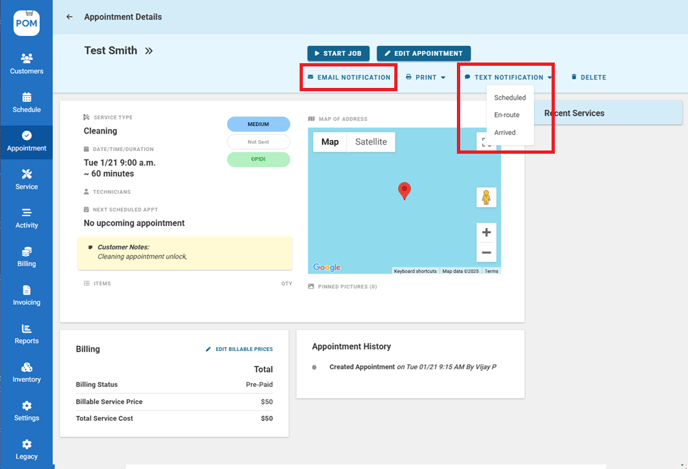Click the back arrow beside Appointment Details
Screen dimensions: 688x469
tap(69, 17)
